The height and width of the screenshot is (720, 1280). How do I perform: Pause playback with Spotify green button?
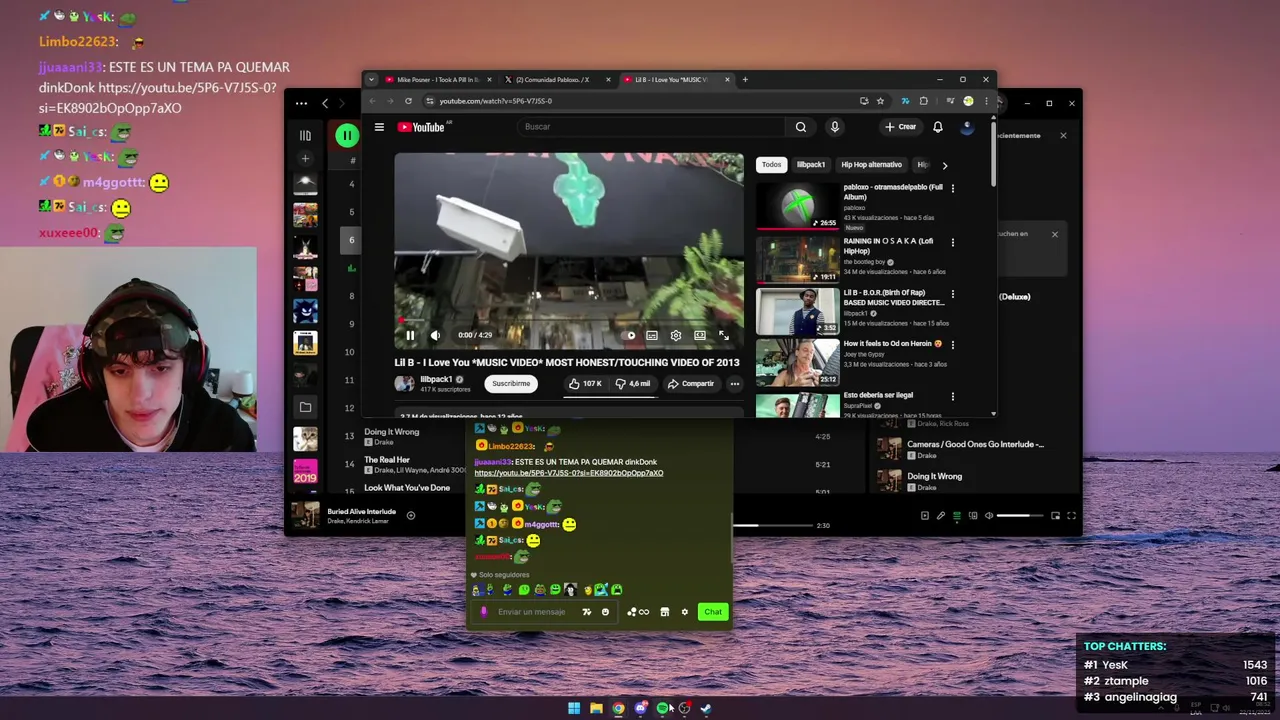click(346, 135)
